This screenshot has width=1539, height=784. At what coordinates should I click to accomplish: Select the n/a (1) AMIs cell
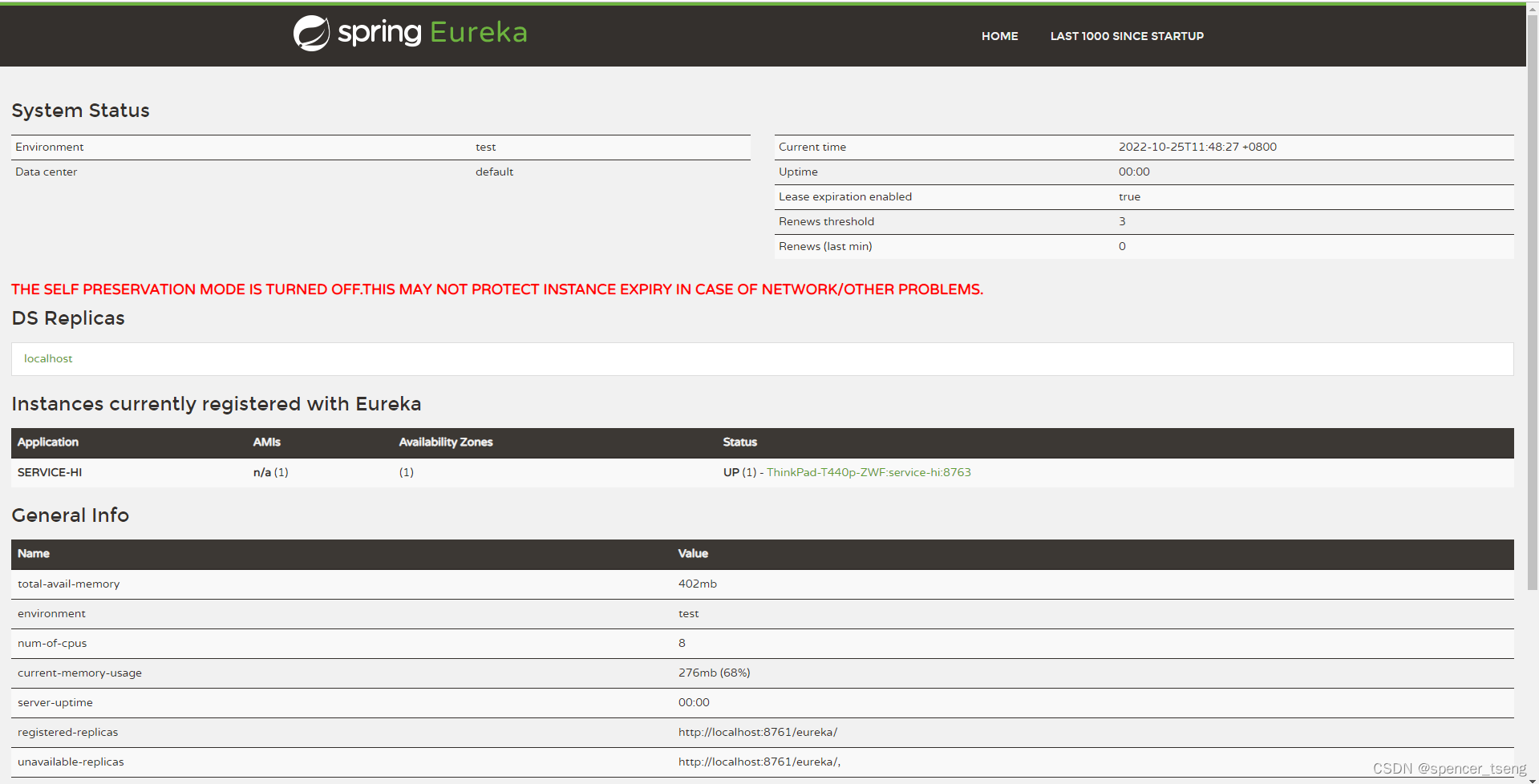[x=271, y=472]
